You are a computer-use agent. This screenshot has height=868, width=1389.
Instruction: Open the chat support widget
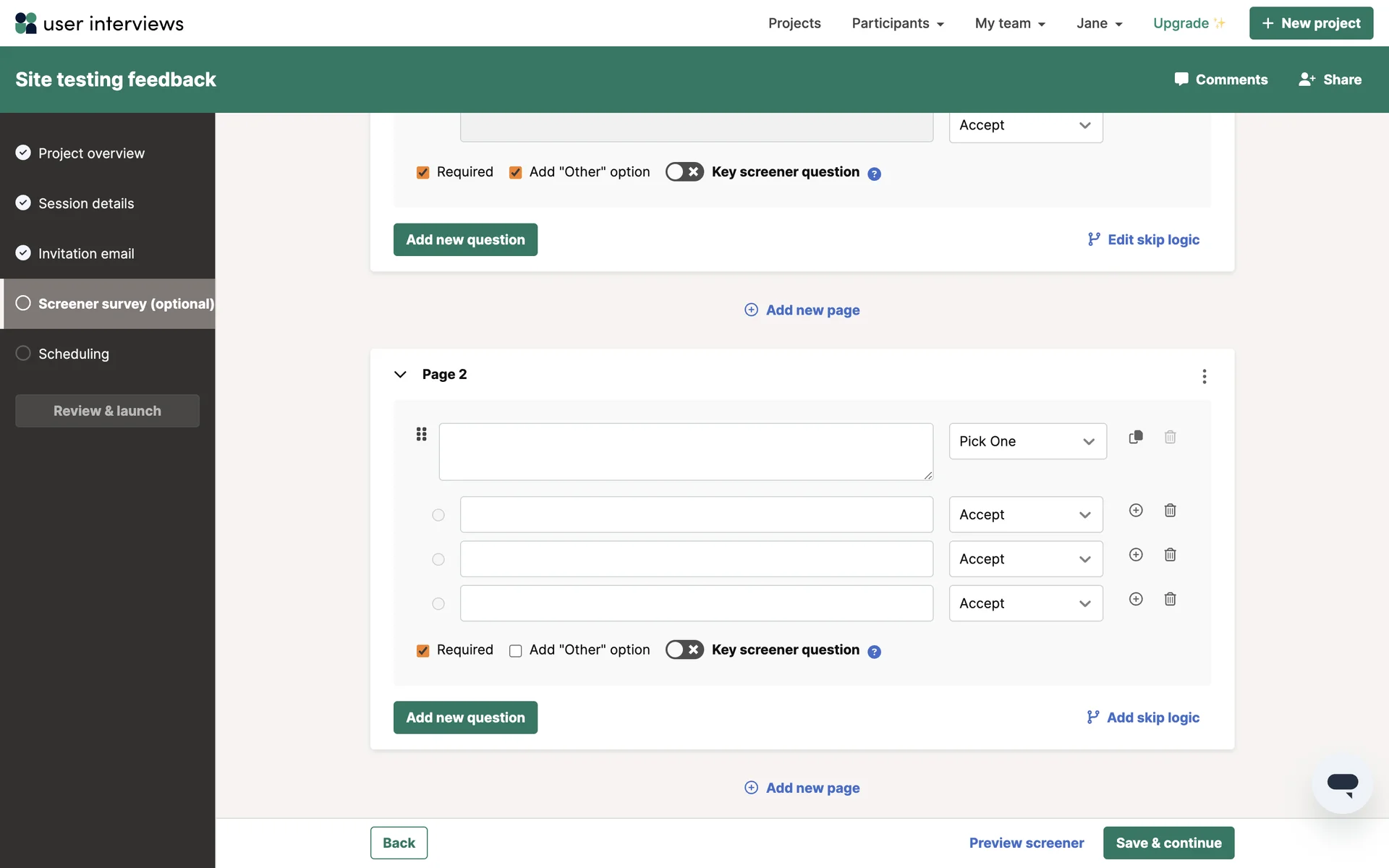[1342, 784]
